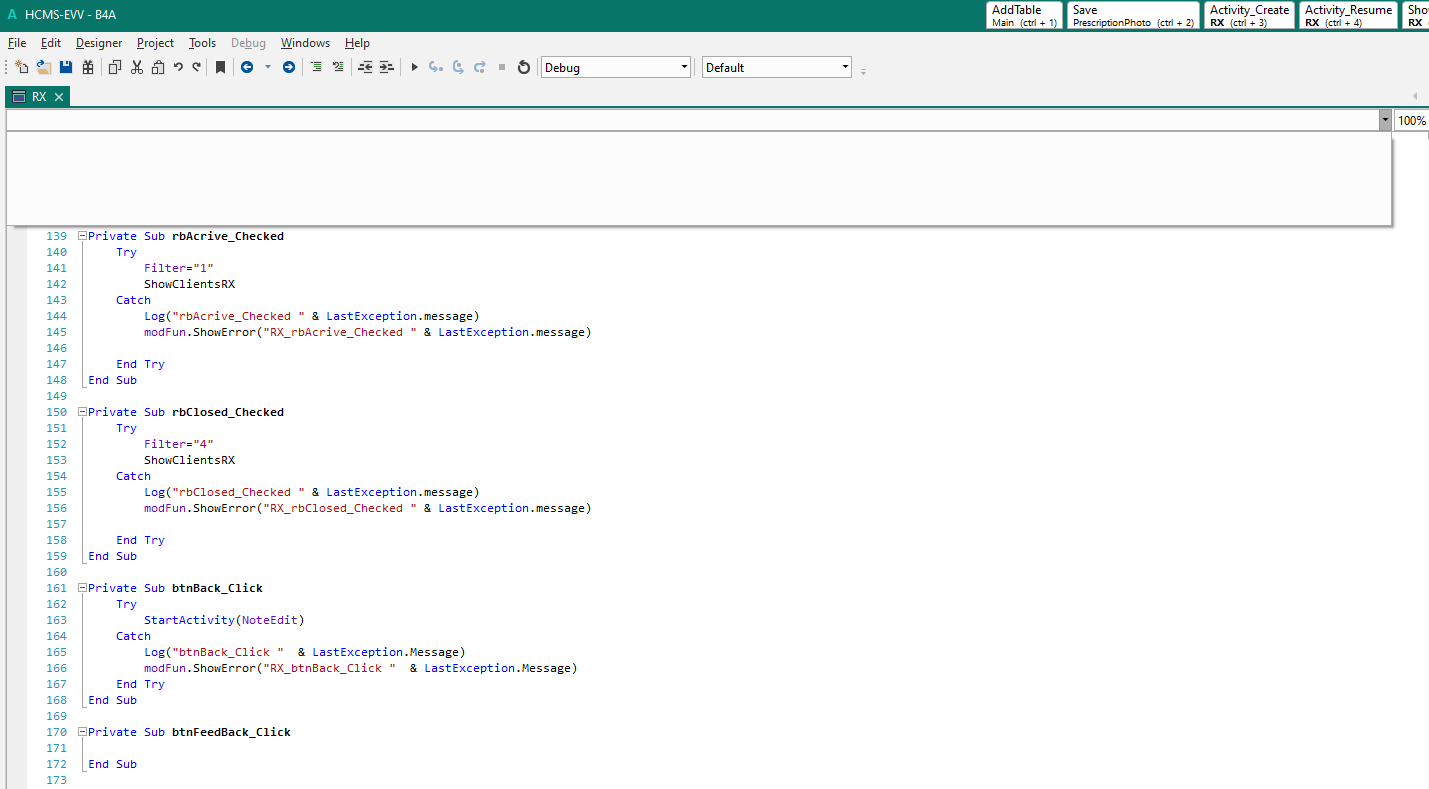
Task: Collapse the rbClosed_Checked sub
Action: coord(82,412)
